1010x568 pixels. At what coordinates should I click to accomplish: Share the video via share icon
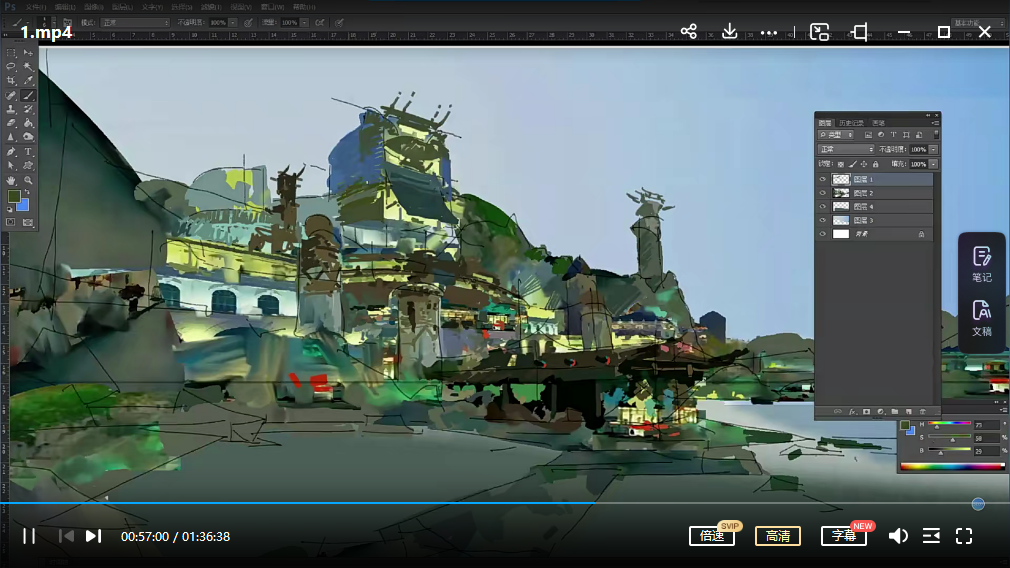689,32
